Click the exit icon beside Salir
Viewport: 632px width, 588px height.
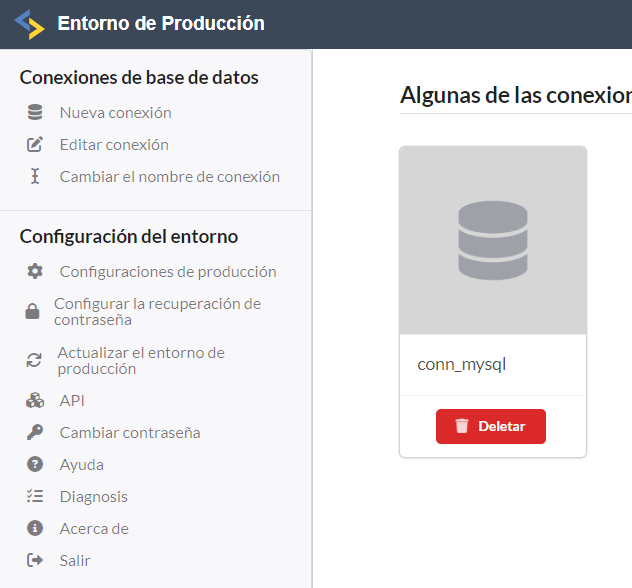coord(35,561)
